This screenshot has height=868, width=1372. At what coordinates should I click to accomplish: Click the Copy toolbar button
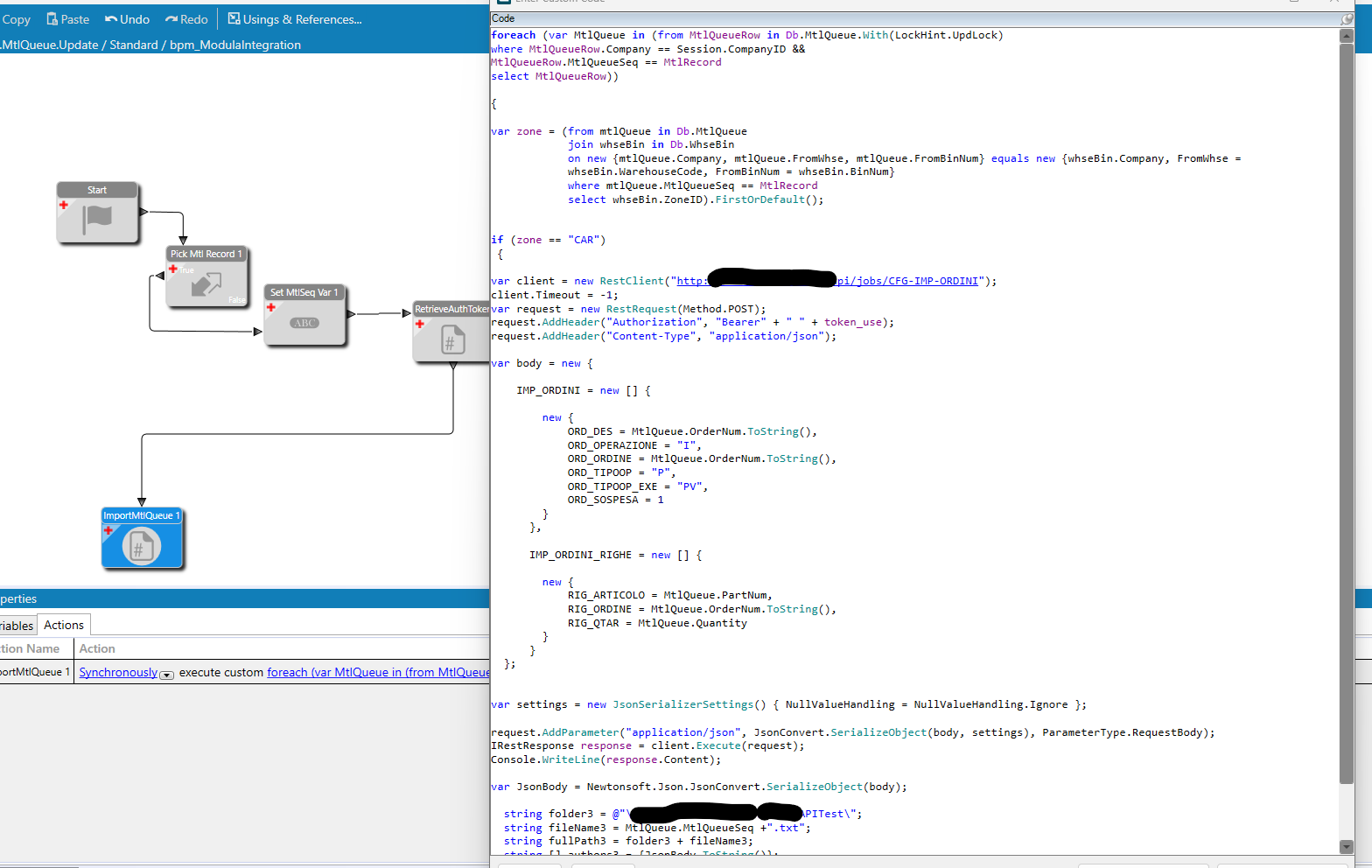pos(15,19)
